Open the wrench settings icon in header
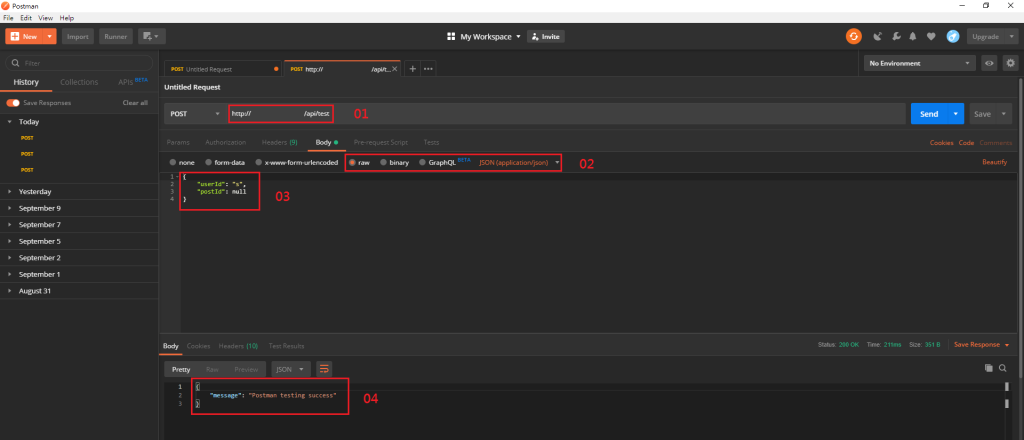 click(x=897, y=37)
